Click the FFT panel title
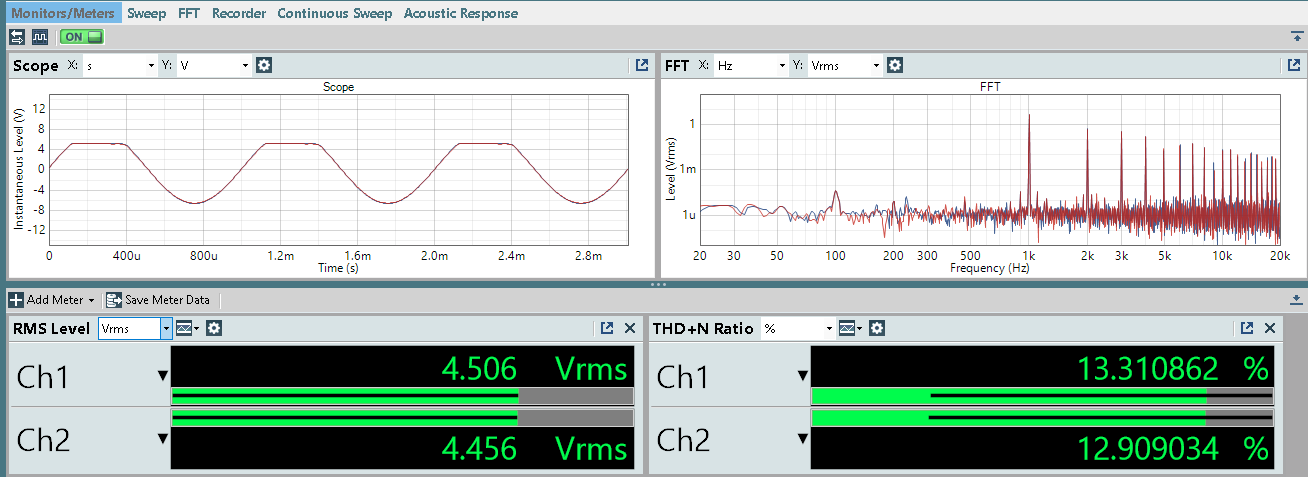The image size is (1308, 477). coord(677,66)
